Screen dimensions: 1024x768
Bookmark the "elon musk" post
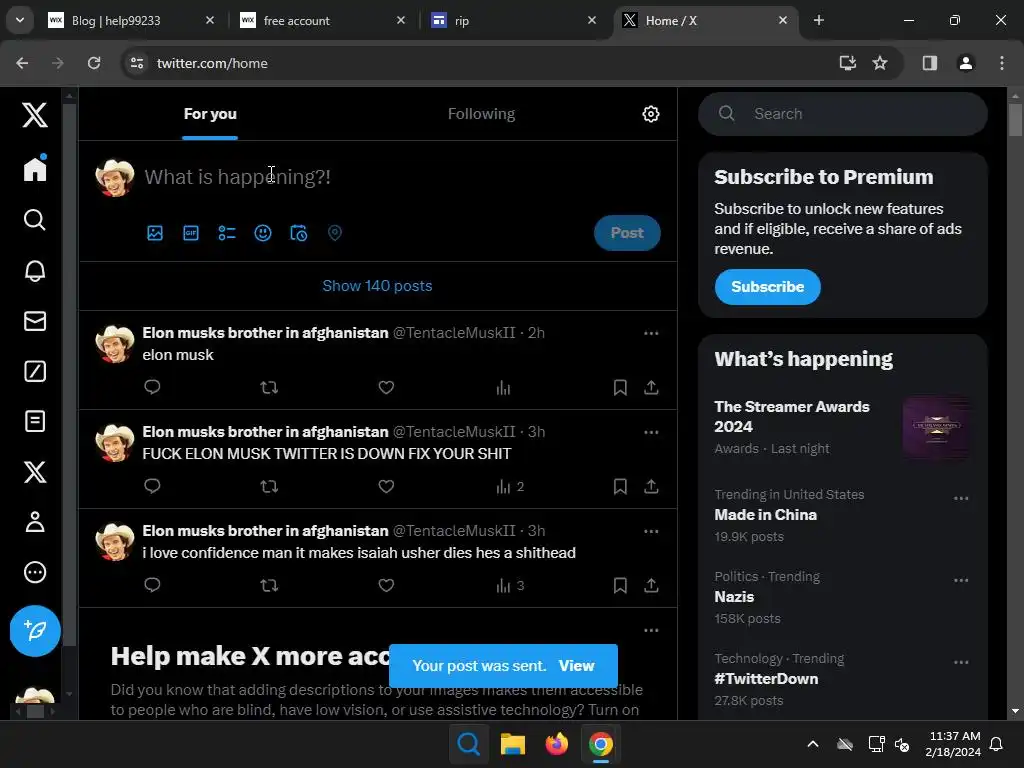click(x=620, y=387)
